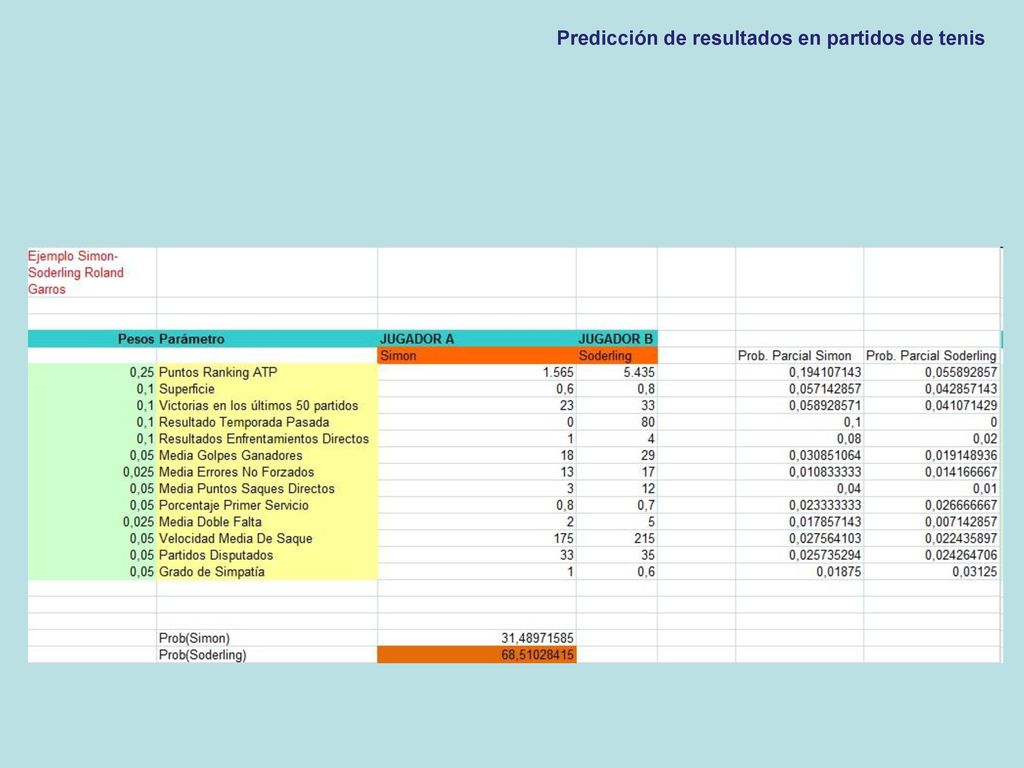Select the orange 'Simon' name cell

(477, 356)
